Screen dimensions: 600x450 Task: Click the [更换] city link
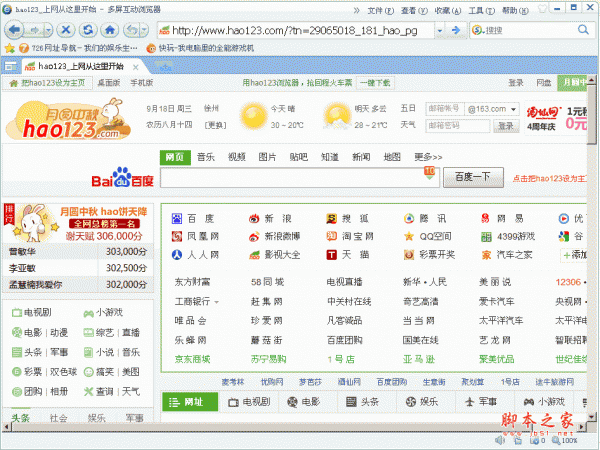coord(215,125)
